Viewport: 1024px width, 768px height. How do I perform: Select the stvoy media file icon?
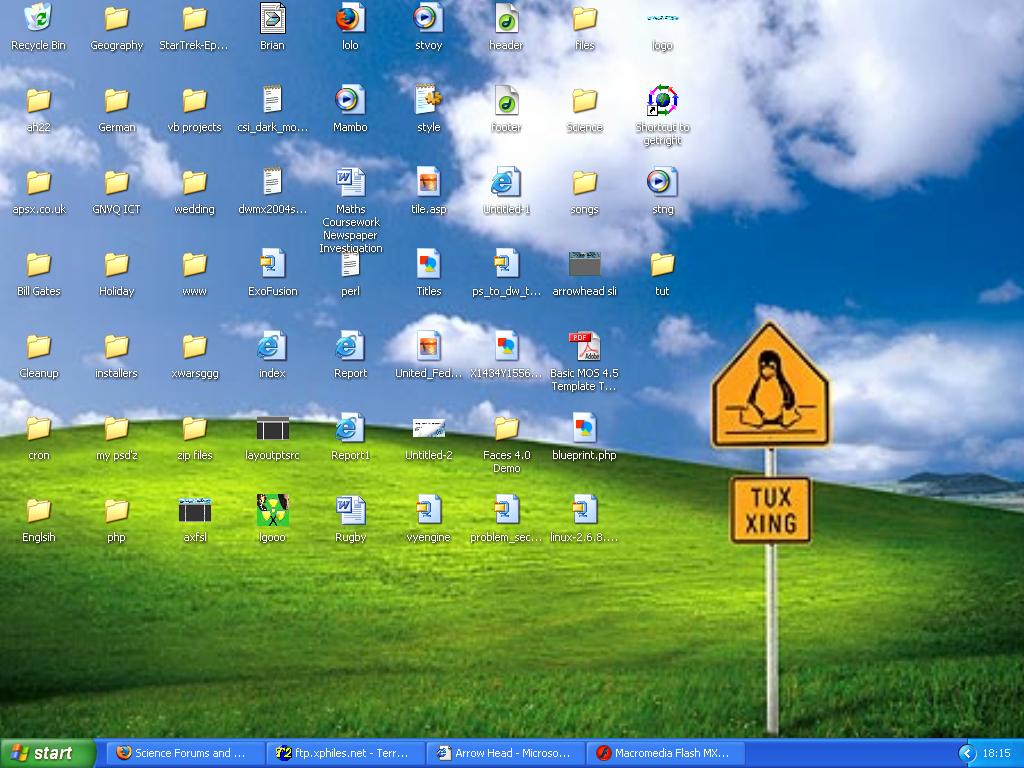pos(428,19)
